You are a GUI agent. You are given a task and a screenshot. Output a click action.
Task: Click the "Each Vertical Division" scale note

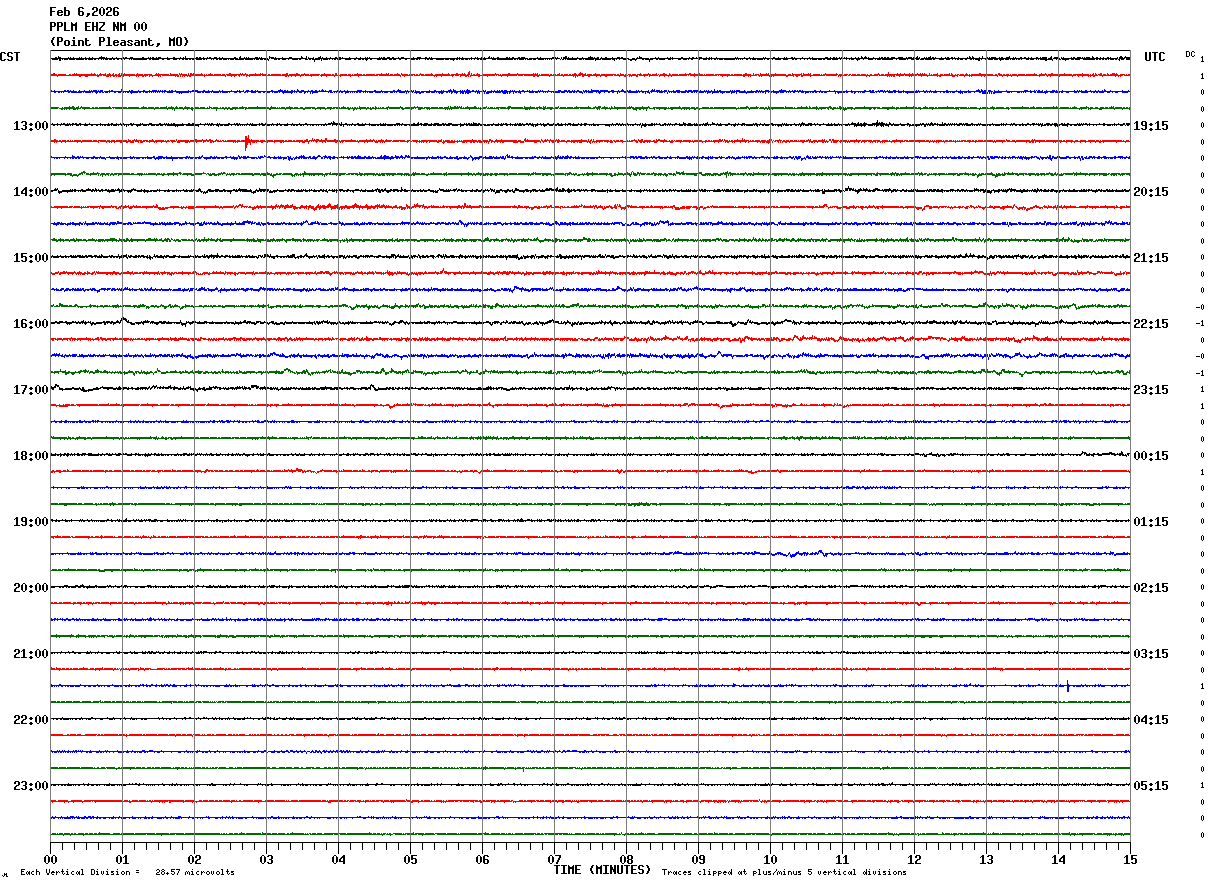(80, 873)
